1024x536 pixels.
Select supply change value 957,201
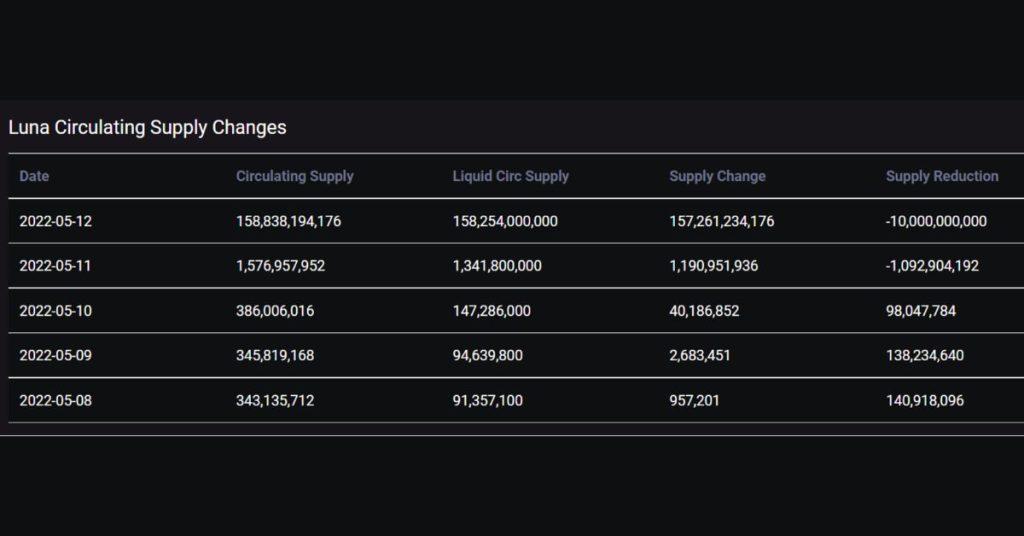pyautogui.click(x=696, y=400)
